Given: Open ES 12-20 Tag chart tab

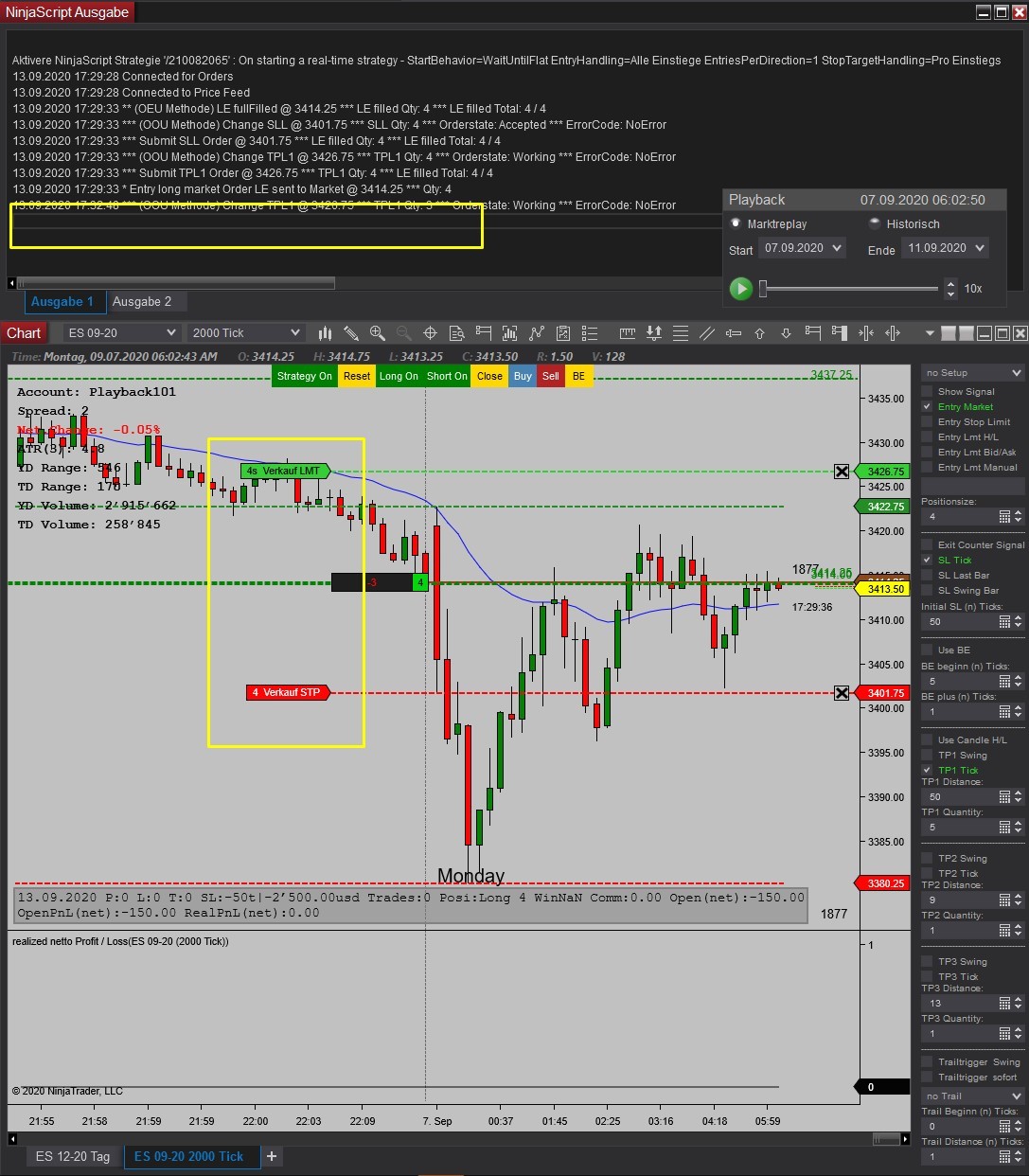Looking at the screenshot, I should 73,1156.
